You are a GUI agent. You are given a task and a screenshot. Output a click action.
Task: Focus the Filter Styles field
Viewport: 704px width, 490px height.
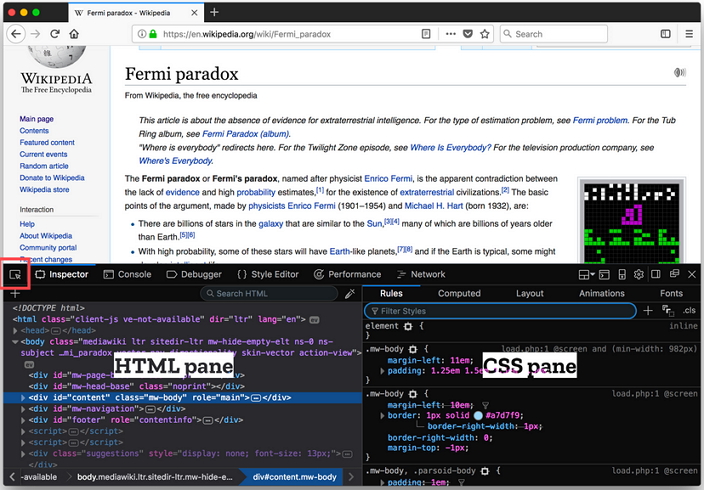(500, 311)
